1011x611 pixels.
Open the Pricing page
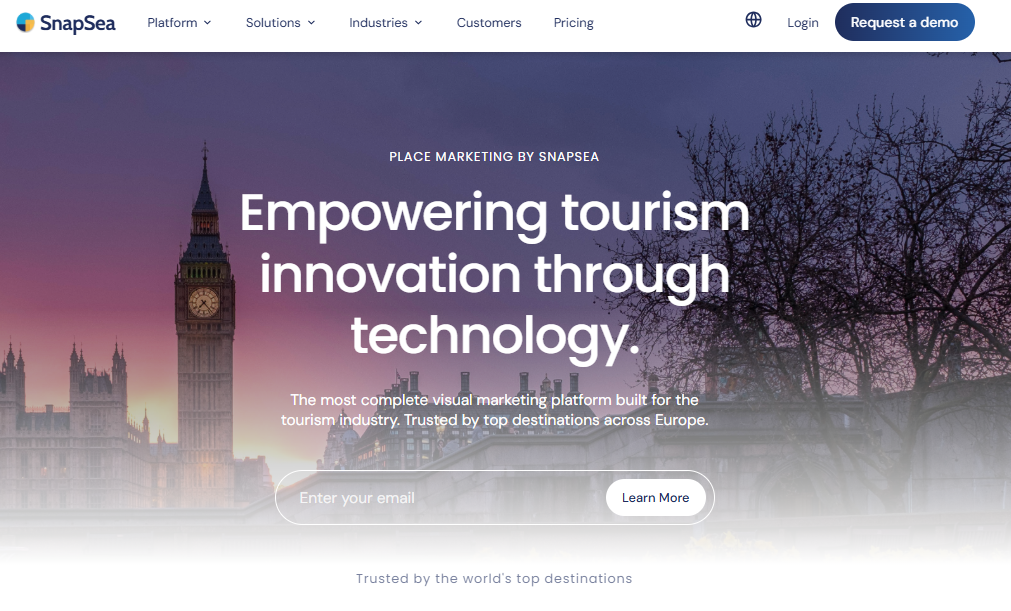(573, 23)
